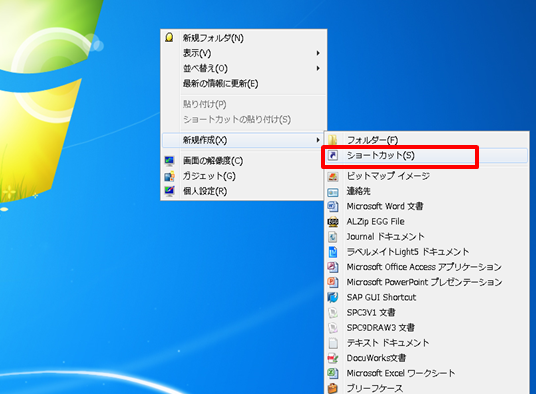
Task: Create a new ビットマップ イメージ
Action: coord(426,176)
